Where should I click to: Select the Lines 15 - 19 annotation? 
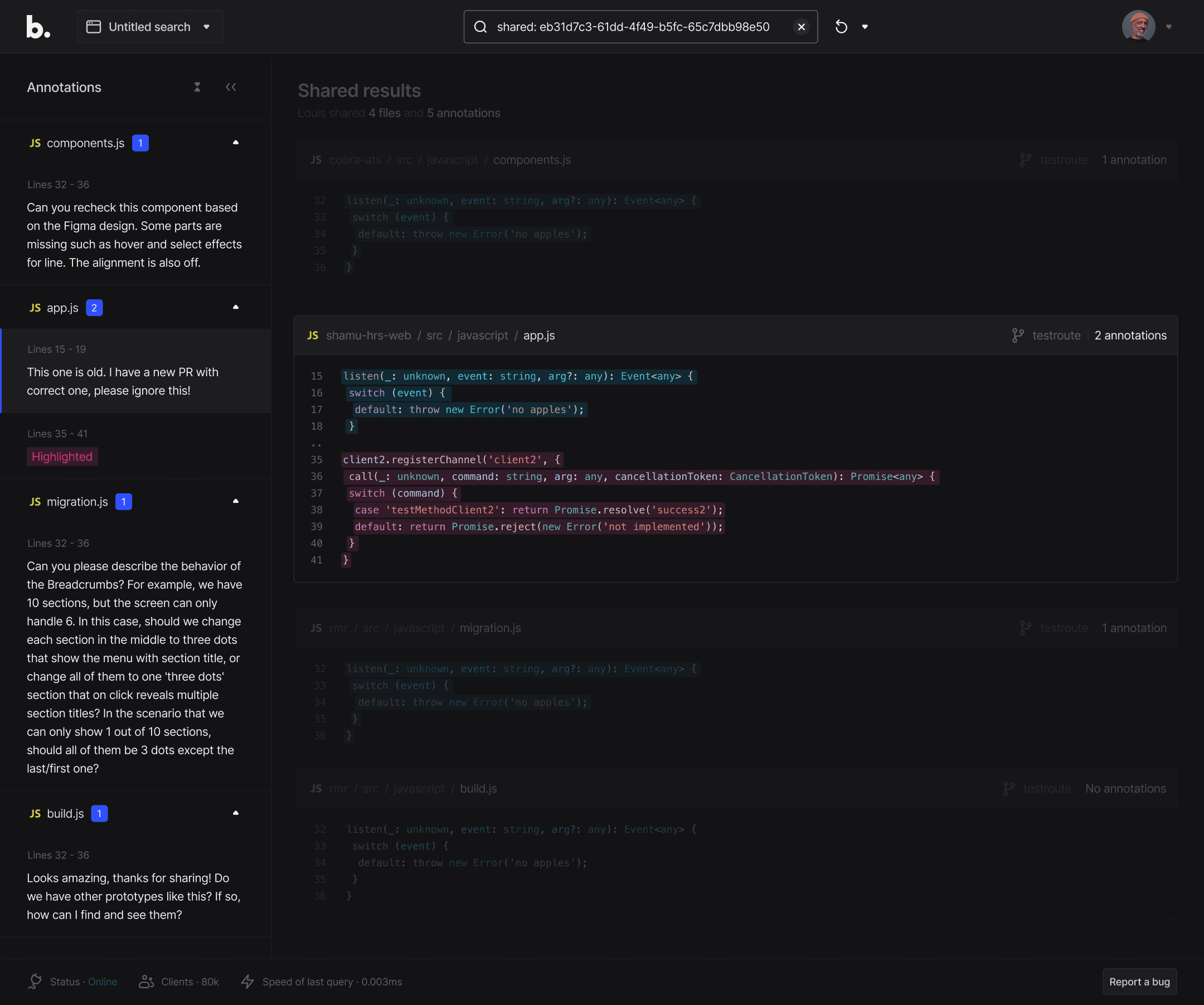point(136,370)
